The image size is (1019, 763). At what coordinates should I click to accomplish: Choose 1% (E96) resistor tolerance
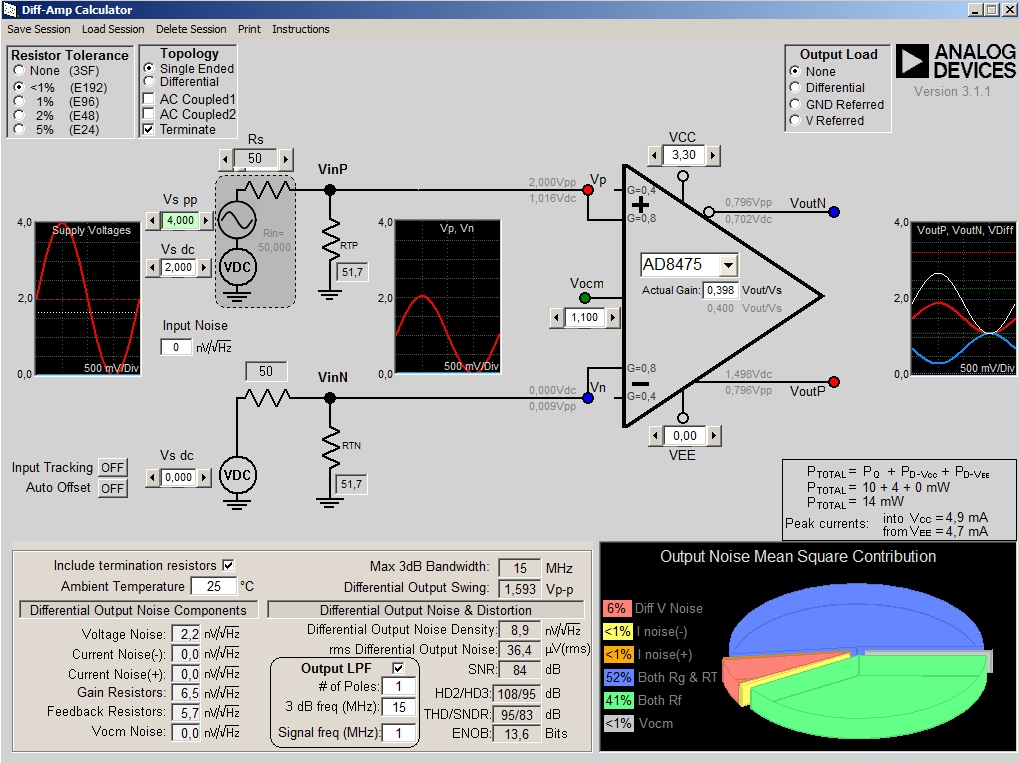click(19, 101)
